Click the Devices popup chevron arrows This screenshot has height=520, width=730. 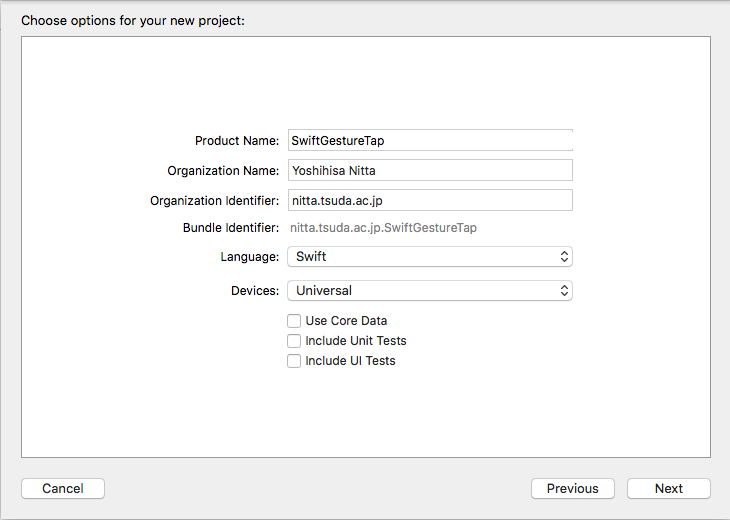coord(565,291)
